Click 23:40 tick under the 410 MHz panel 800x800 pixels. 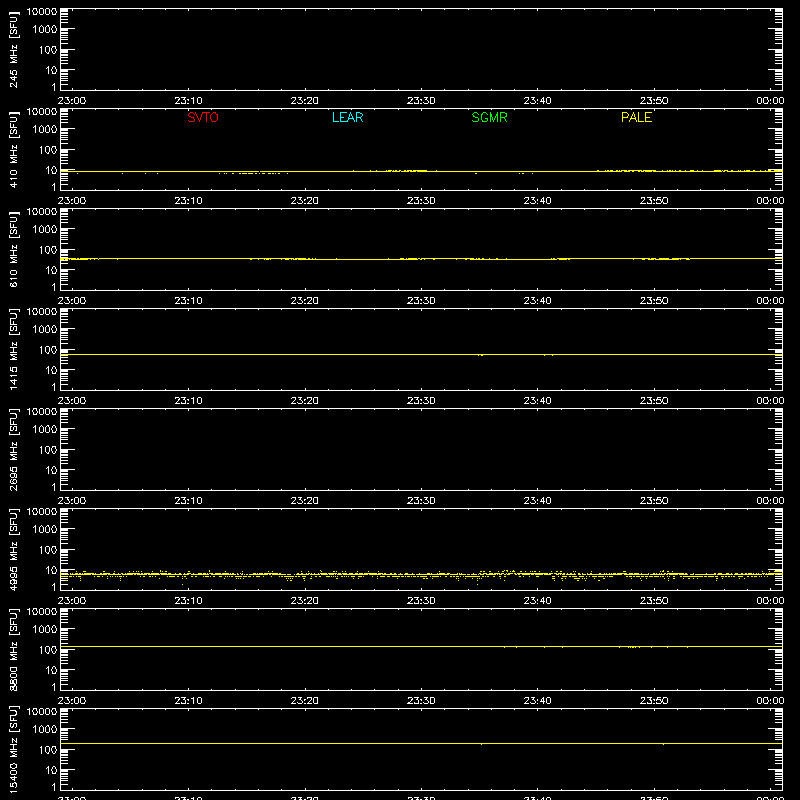click(x=537, y=201)
